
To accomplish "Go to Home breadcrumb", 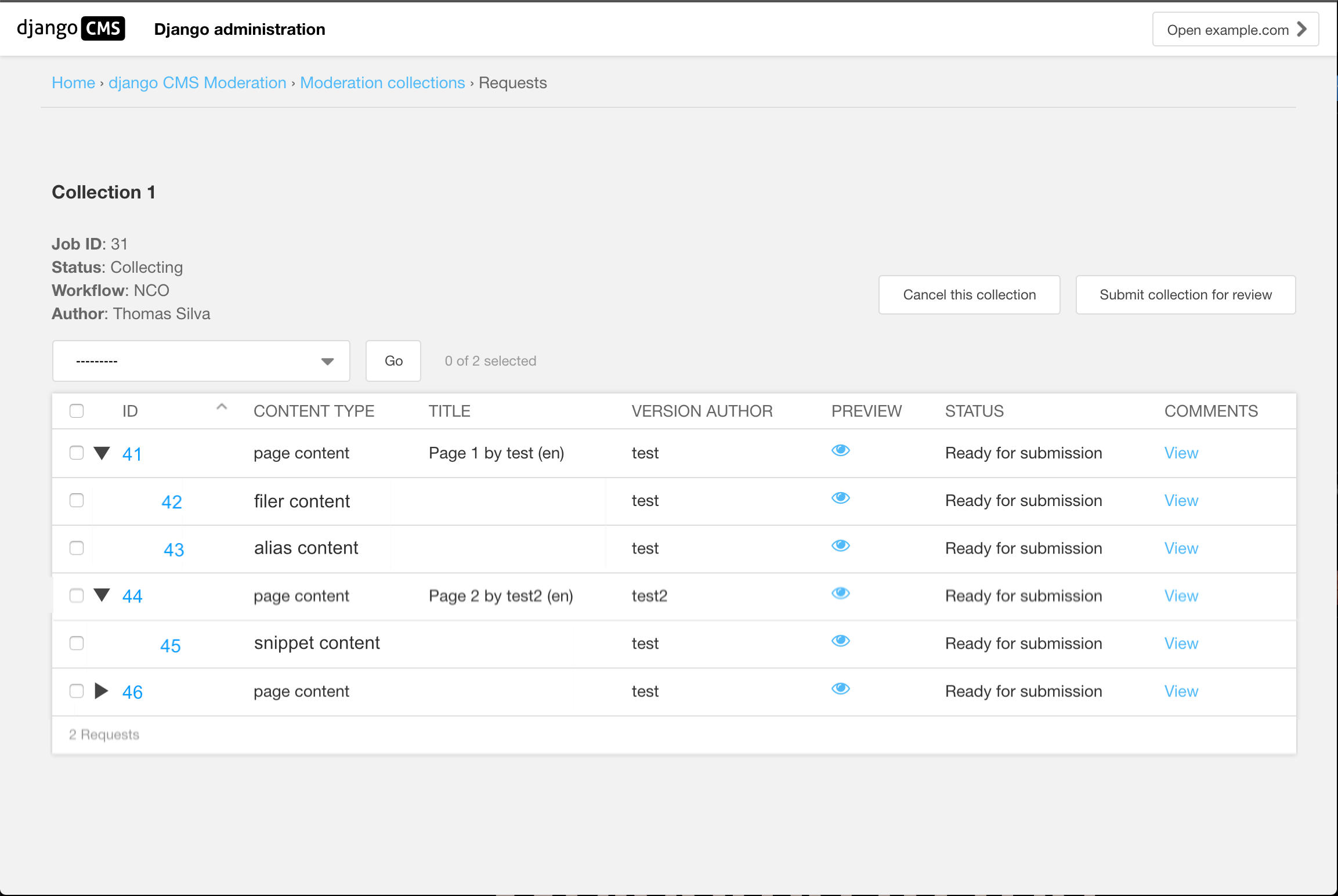I will 73,82.
